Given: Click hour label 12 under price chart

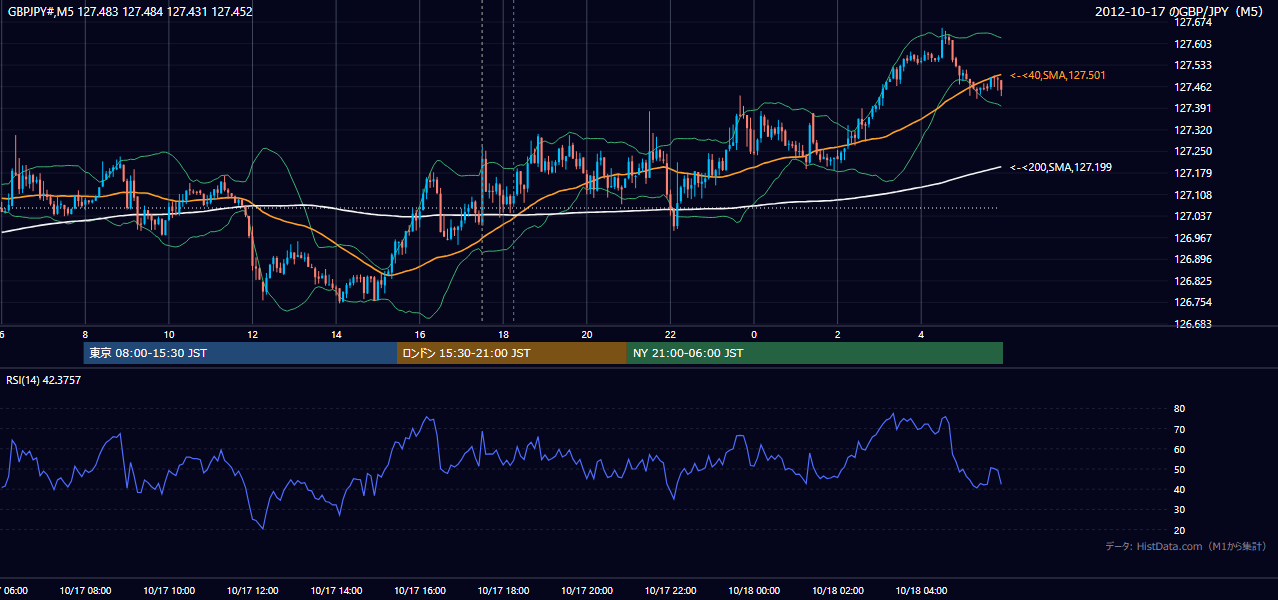Looking at the screenshot, I should (253, 335).
